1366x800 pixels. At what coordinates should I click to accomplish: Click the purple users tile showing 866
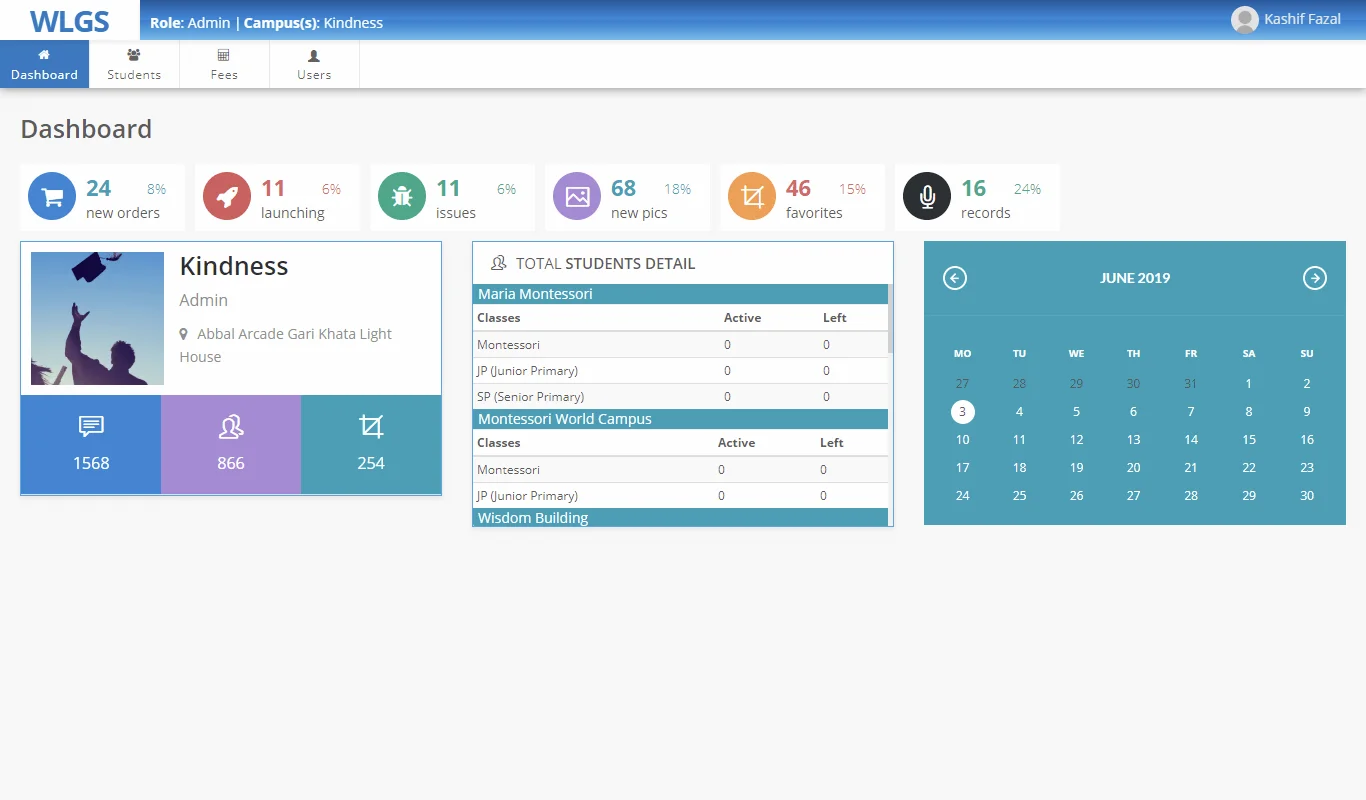[231, 444]
